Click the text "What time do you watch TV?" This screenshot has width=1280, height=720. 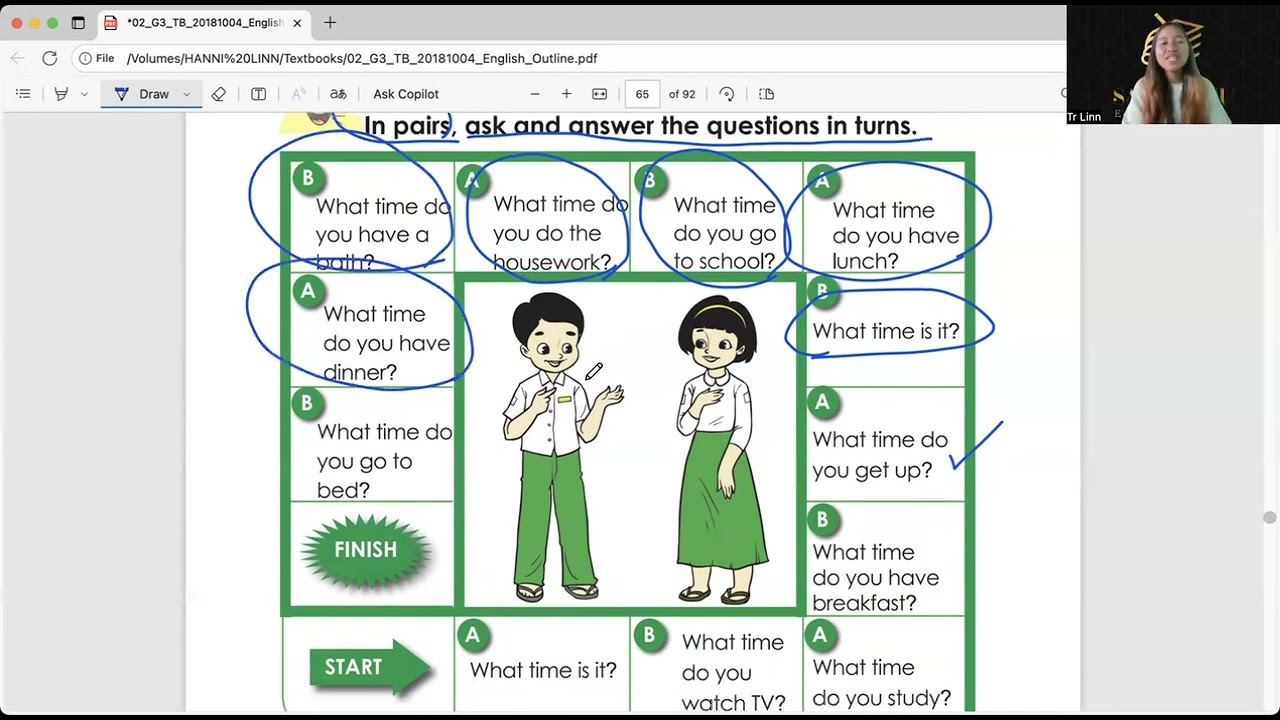[733, 672]
